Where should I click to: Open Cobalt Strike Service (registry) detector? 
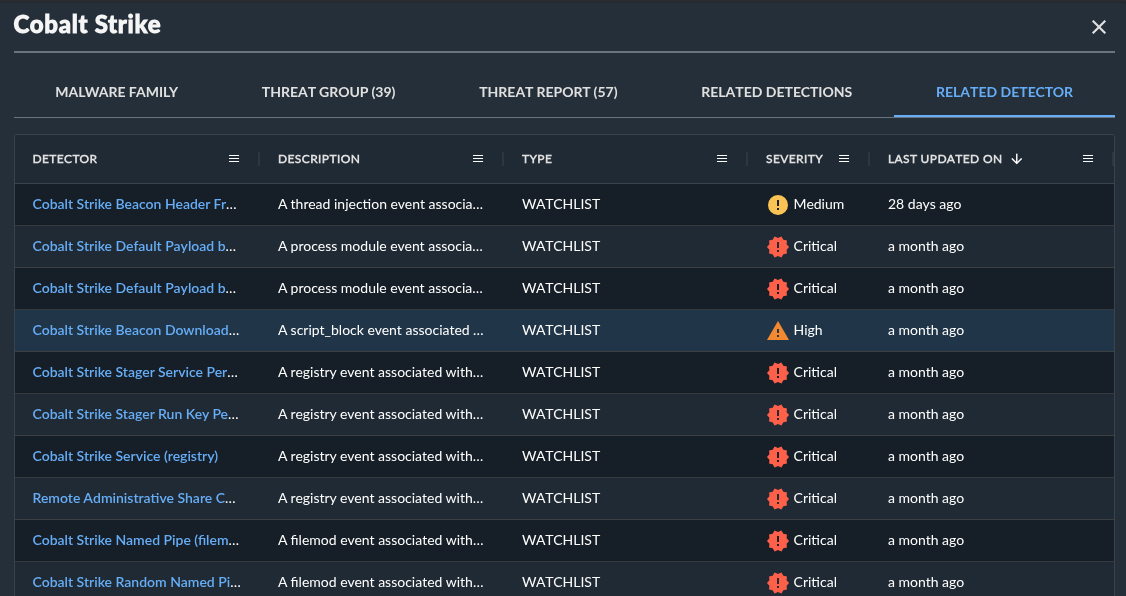tap(125, 456)
